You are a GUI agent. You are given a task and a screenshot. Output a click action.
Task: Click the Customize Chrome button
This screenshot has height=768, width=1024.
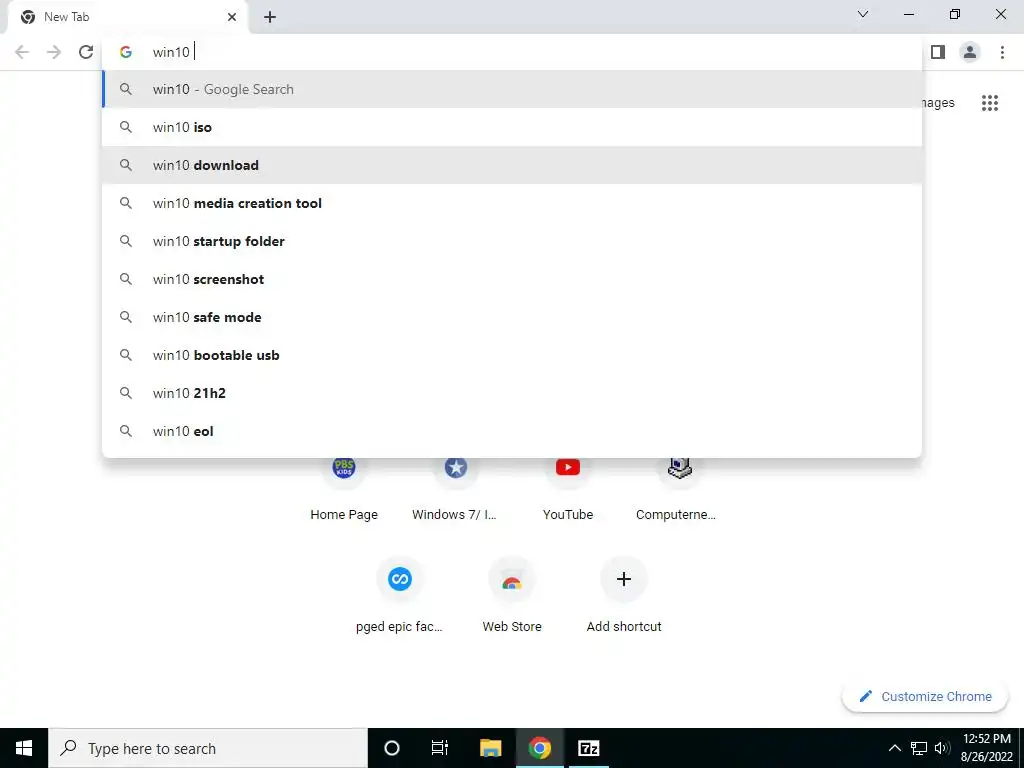tap(925, 696)
